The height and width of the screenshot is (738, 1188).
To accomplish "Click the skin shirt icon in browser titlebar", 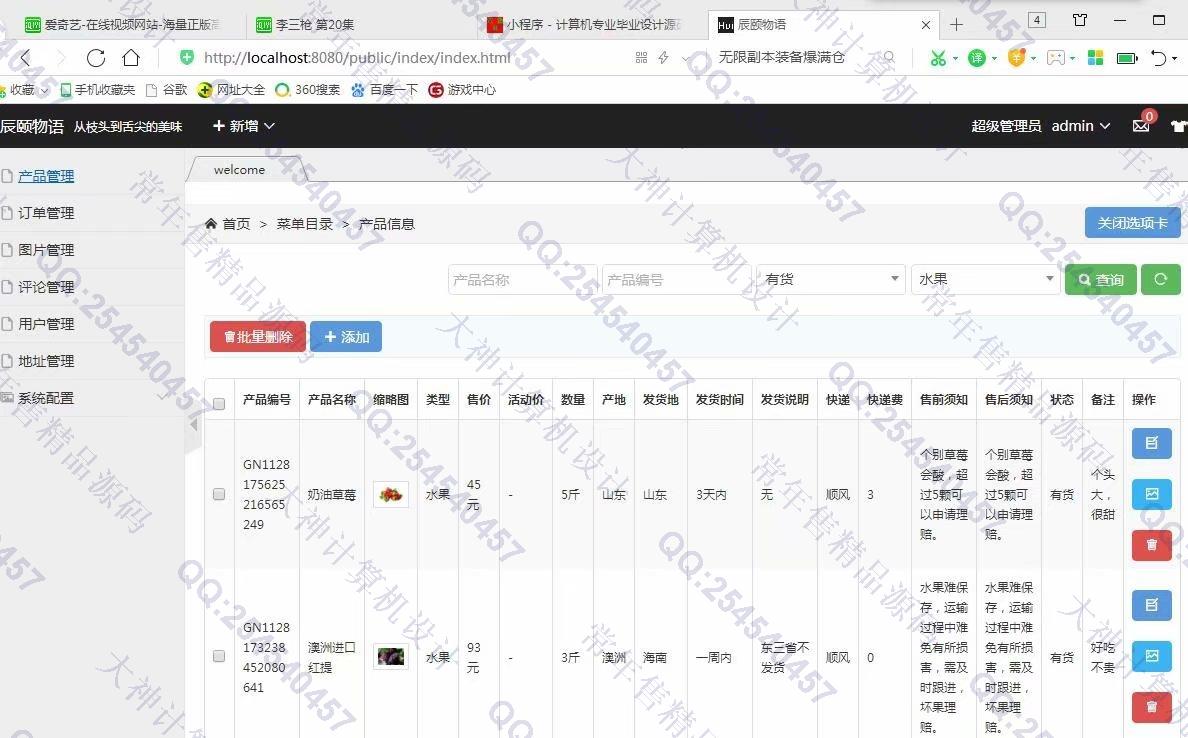I will 1080,20.
